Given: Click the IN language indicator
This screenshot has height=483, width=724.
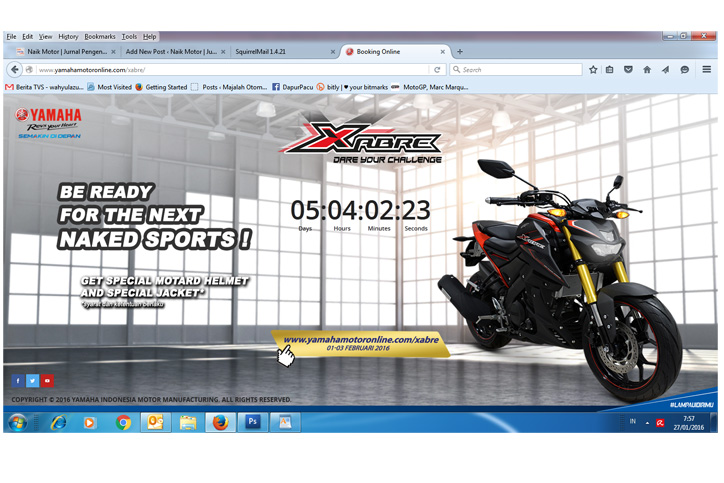Looking at the screenshot, I should click(633, 422).
